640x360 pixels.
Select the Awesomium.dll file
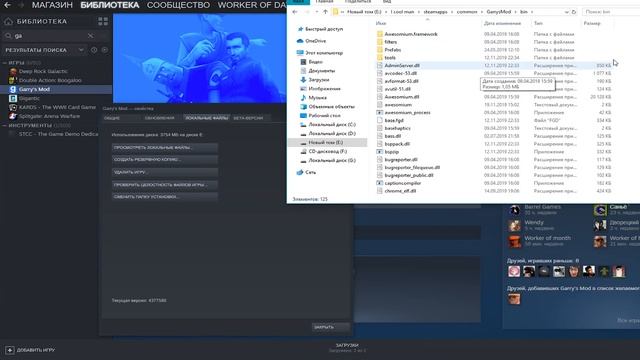402,97
